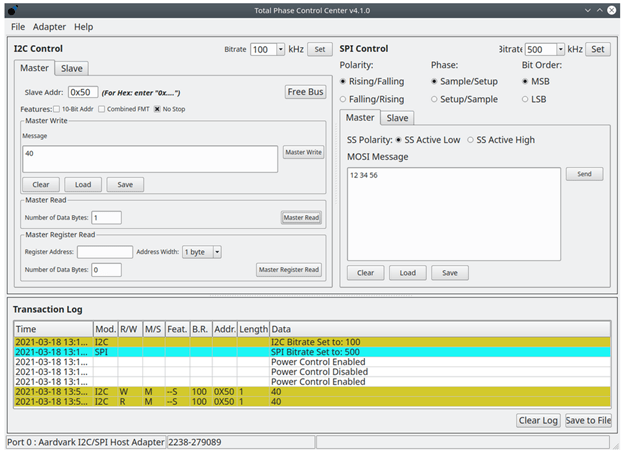Select MSB bit order
624x453 pixels.
(x=525, y=82)
